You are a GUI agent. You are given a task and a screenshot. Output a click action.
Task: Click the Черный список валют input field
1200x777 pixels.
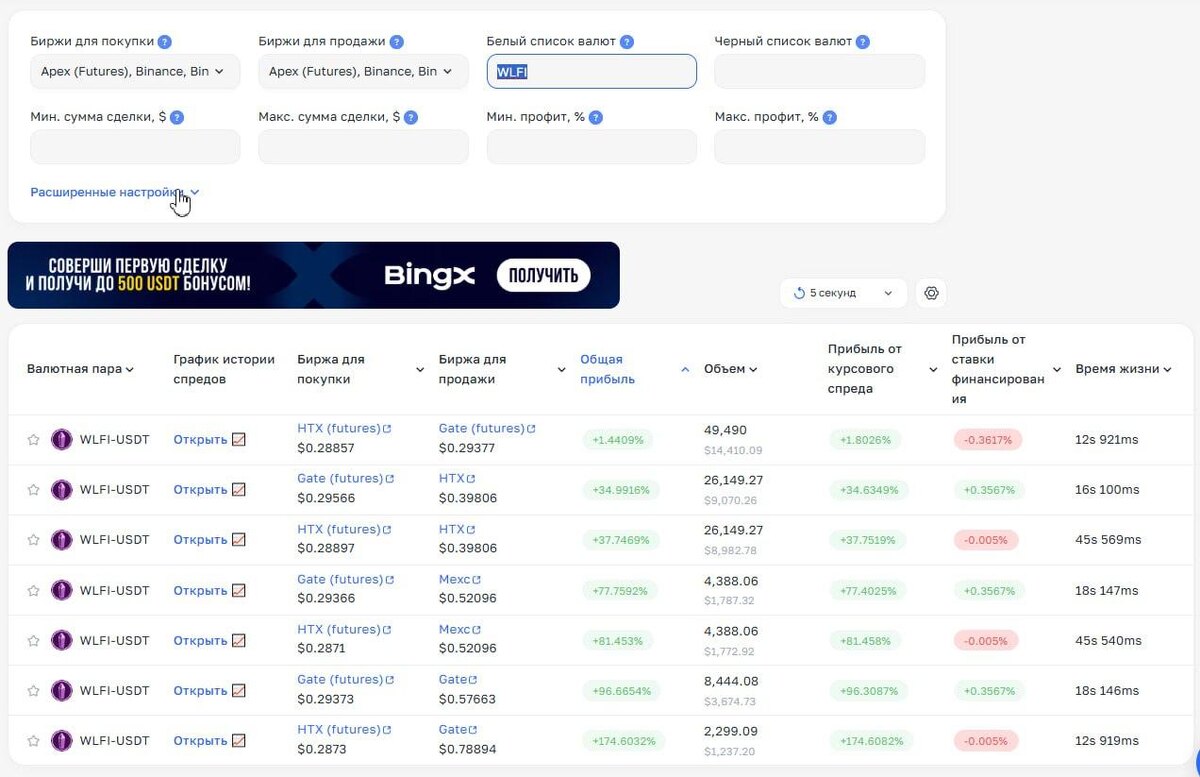point(819,72)
